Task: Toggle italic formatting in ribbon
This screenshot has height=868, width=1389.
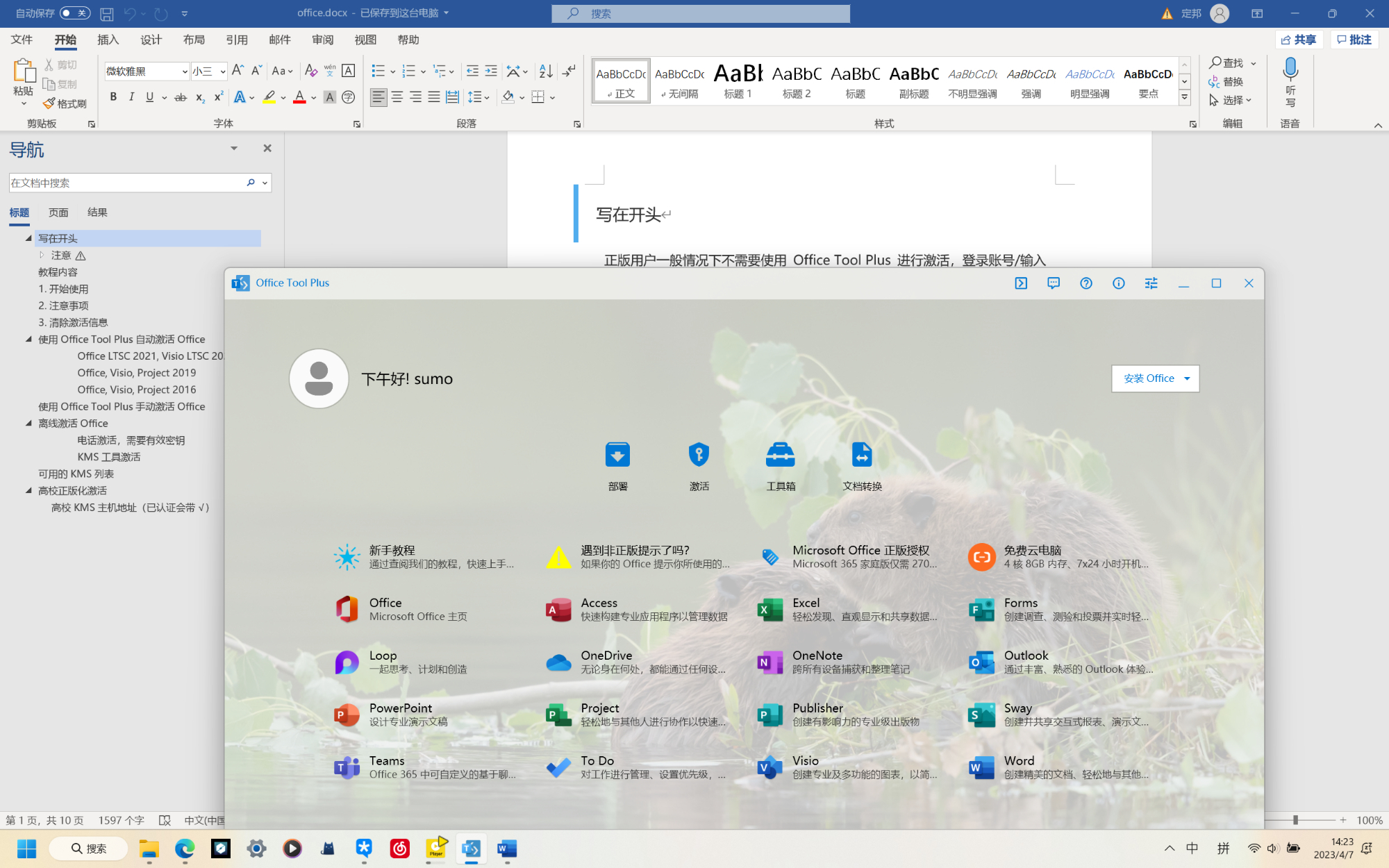Action: point(131,97)
